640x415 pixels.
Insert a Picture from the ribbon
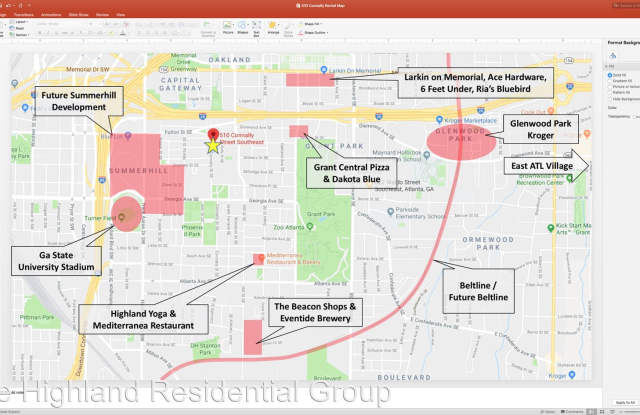228,28
